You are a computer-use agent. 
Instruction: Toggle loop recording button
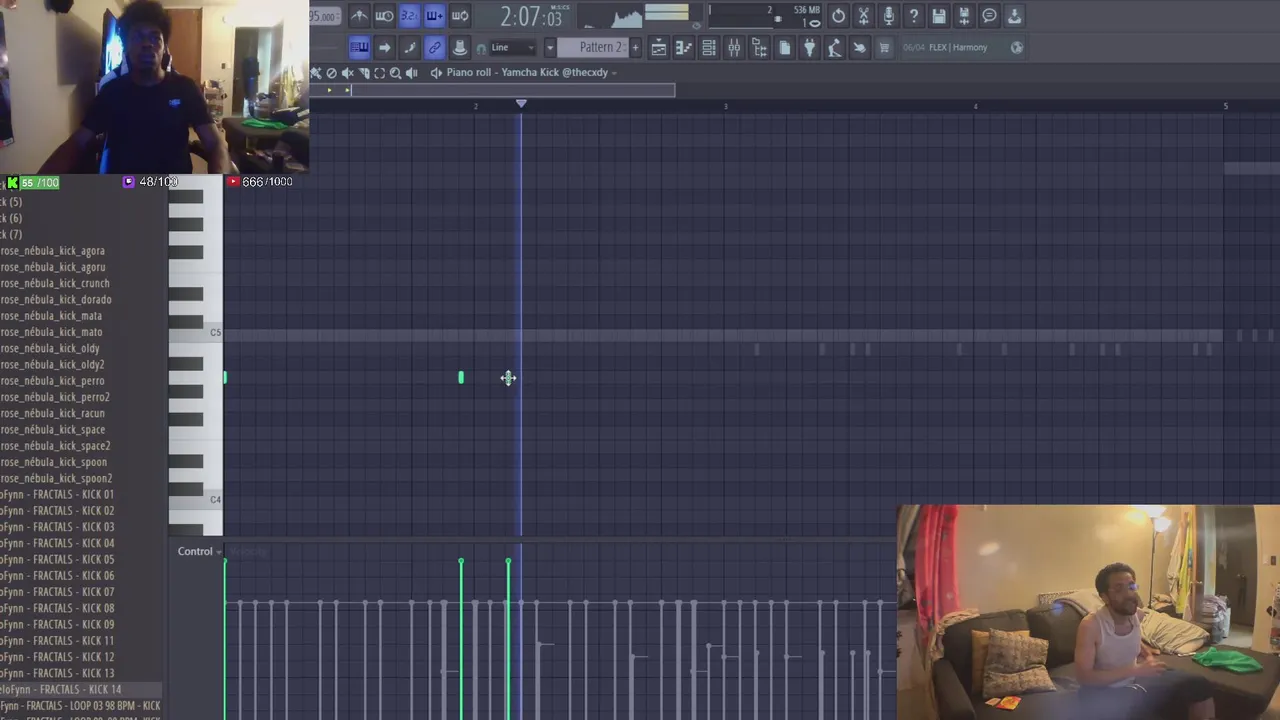pyautogui.click(x=460, y=16)
